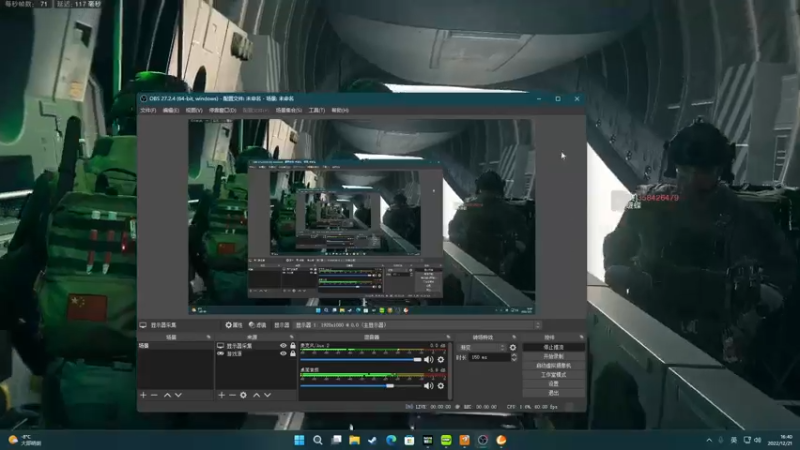Add a new source with the plus icon

221,395
